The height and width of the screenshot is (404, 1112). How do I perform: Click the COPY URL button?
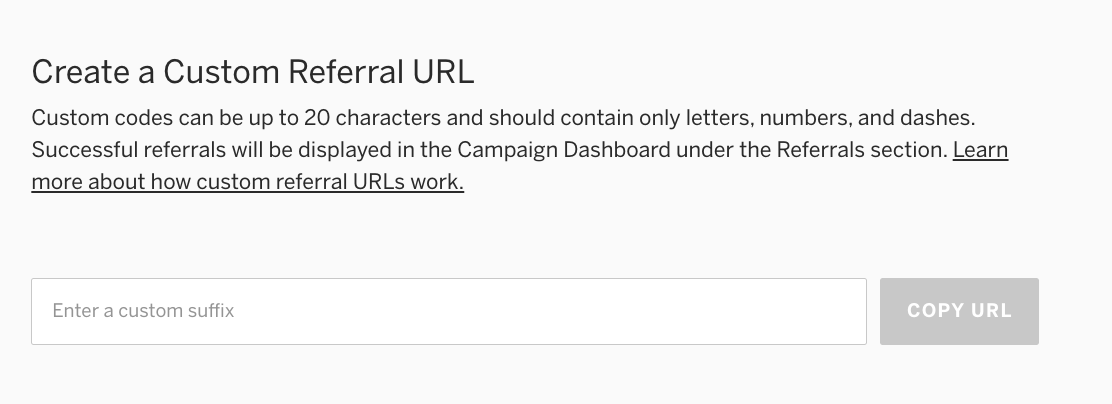959,311
